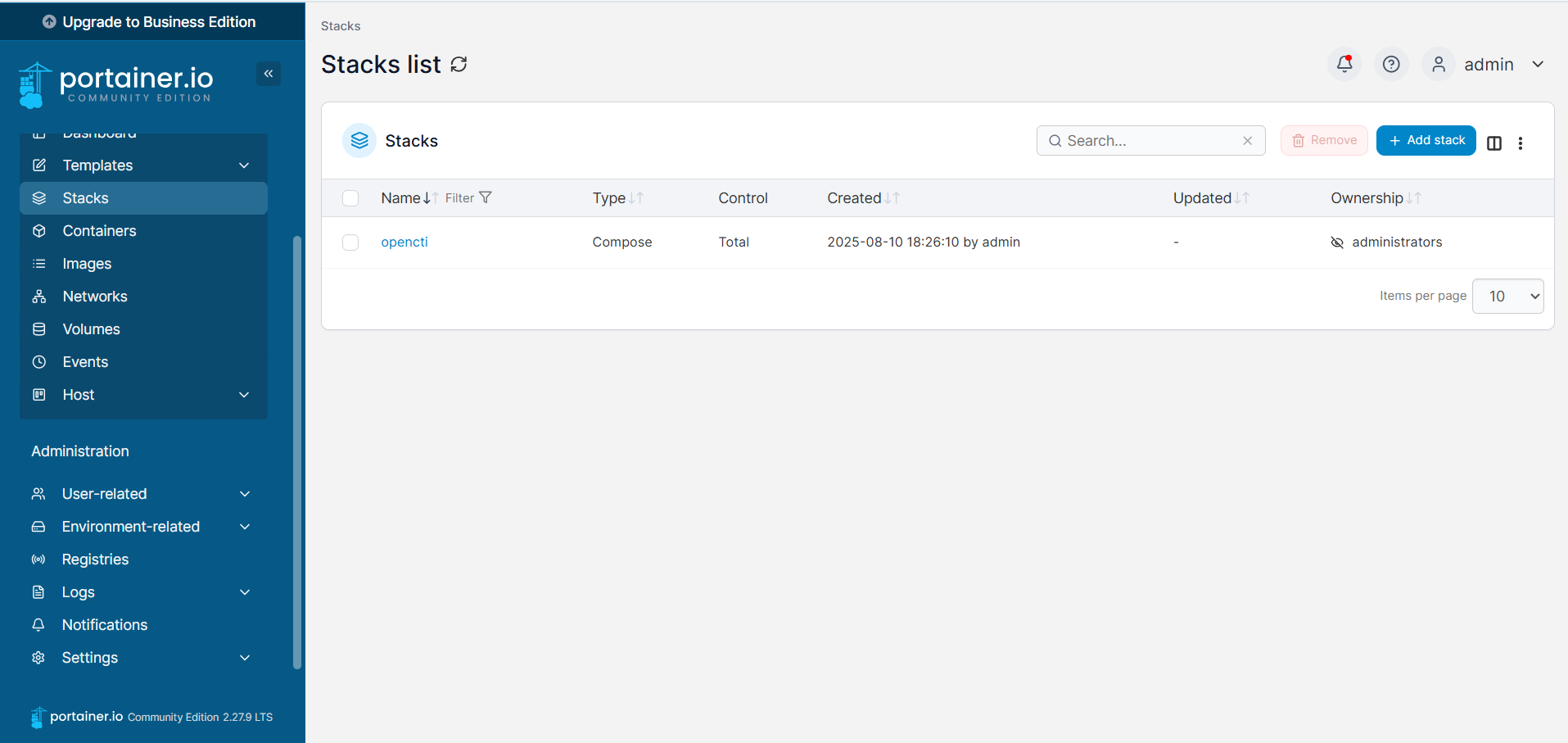The image size is (1568, 743).
Task: Select the all-rows header checkbox
Action: coord(350,198)
